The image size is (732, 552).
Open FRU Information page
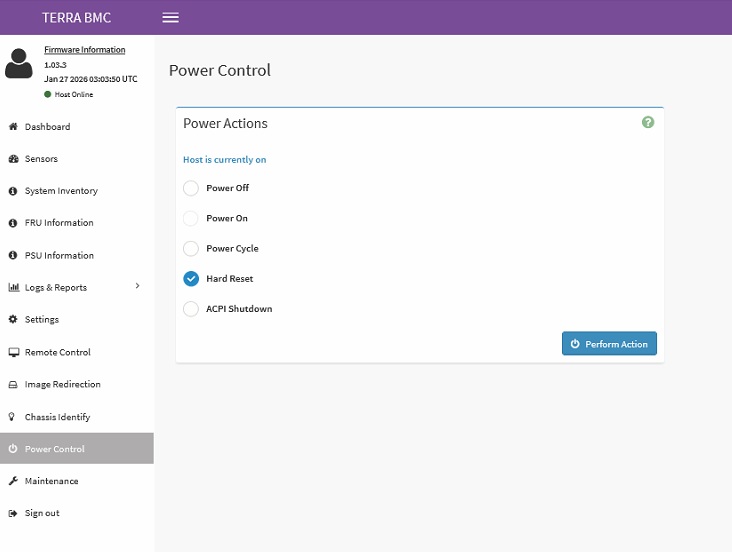77,223
